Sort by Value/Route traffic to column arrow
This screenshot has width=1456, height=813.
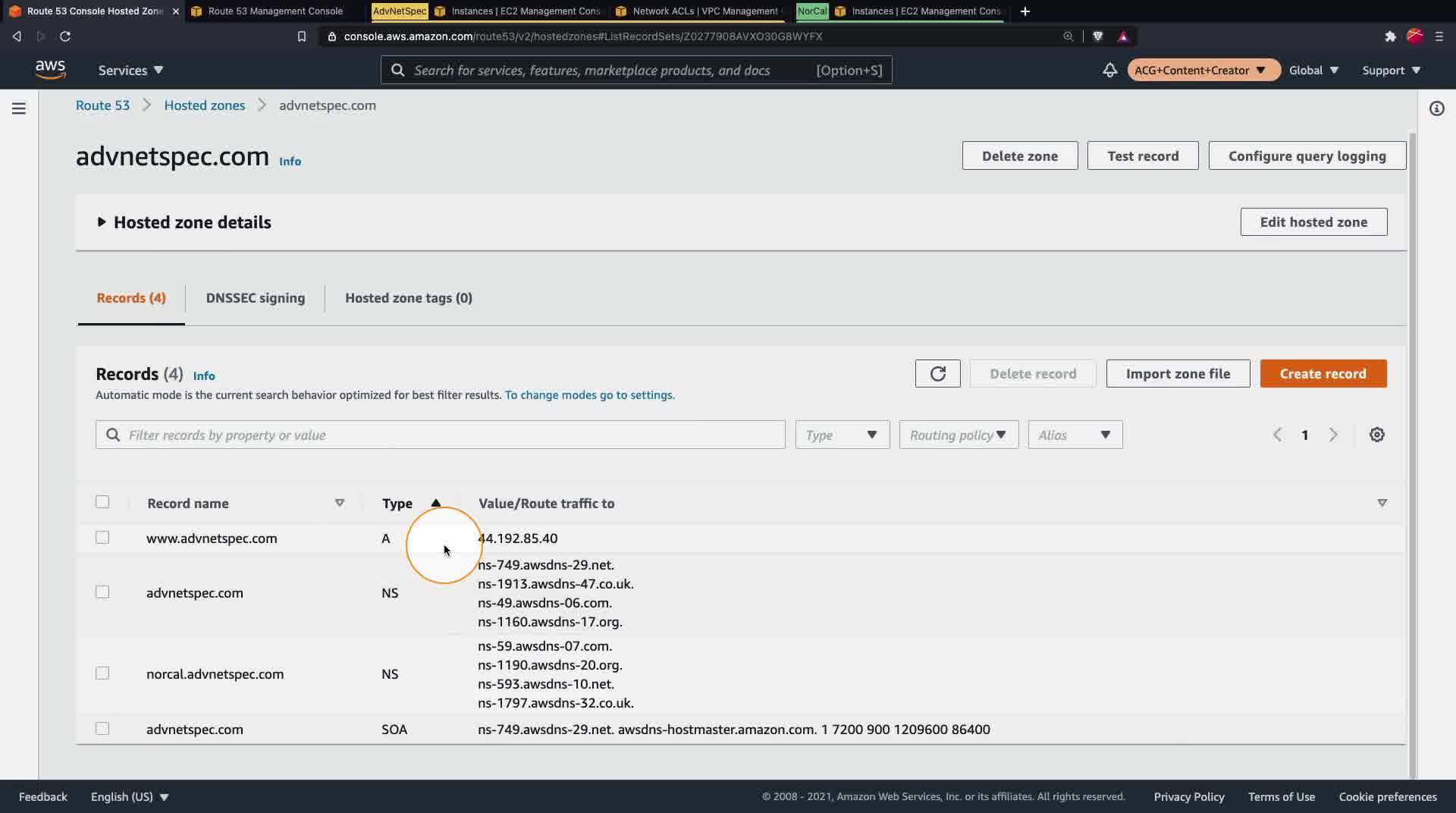1382,503
